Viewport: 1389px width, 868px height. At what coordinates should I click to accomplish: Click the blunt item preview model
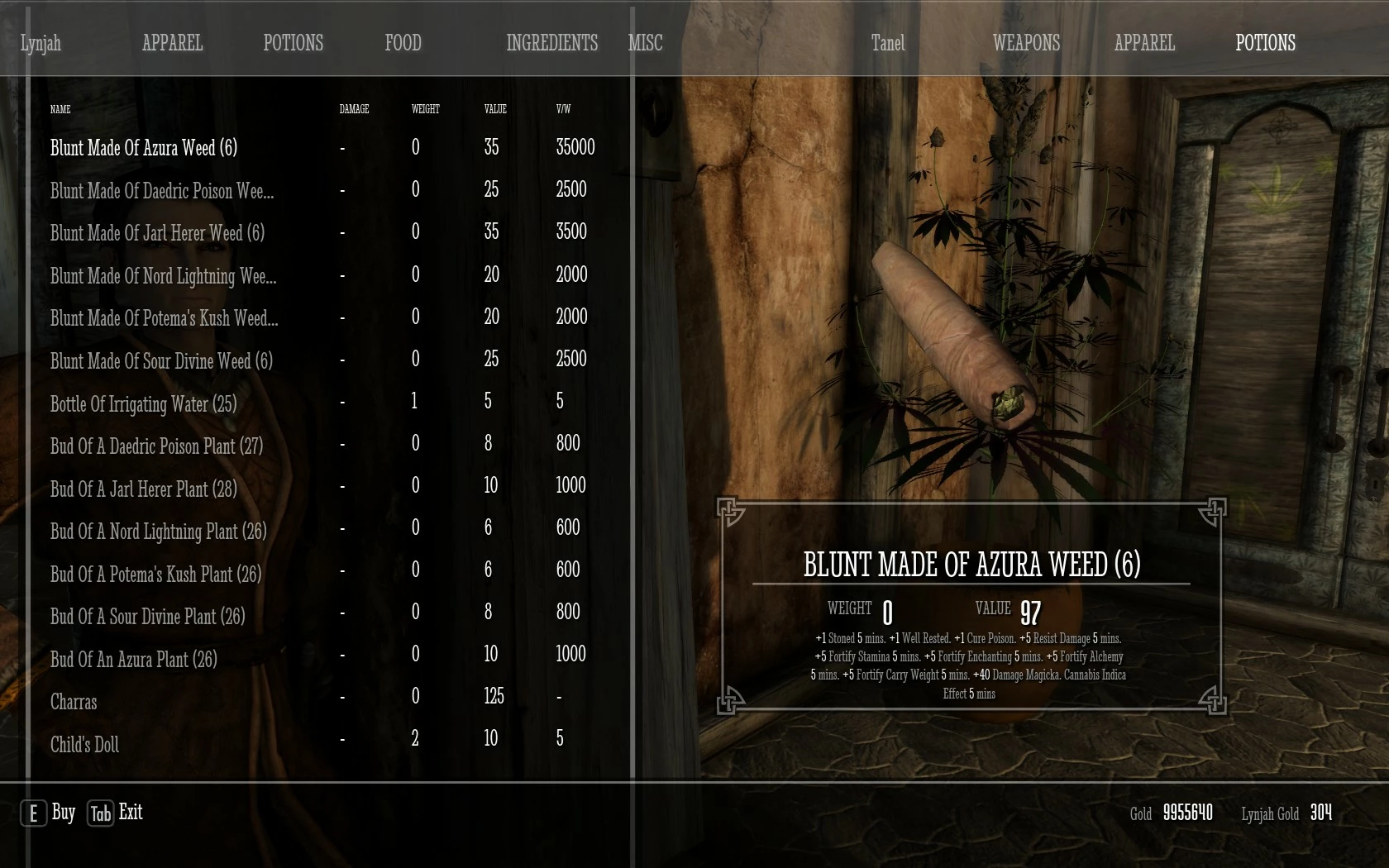click(953, 335)
